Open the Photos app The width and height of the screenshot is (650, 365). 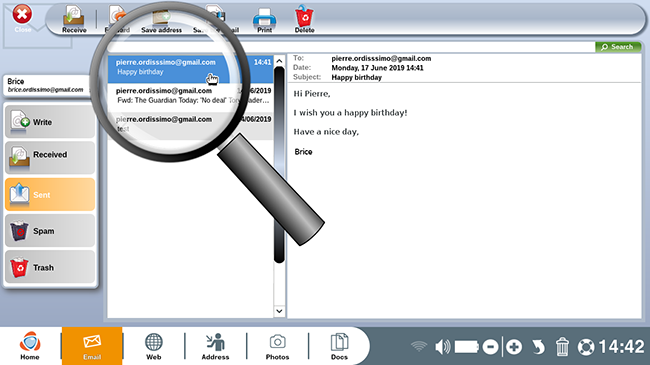277,346
